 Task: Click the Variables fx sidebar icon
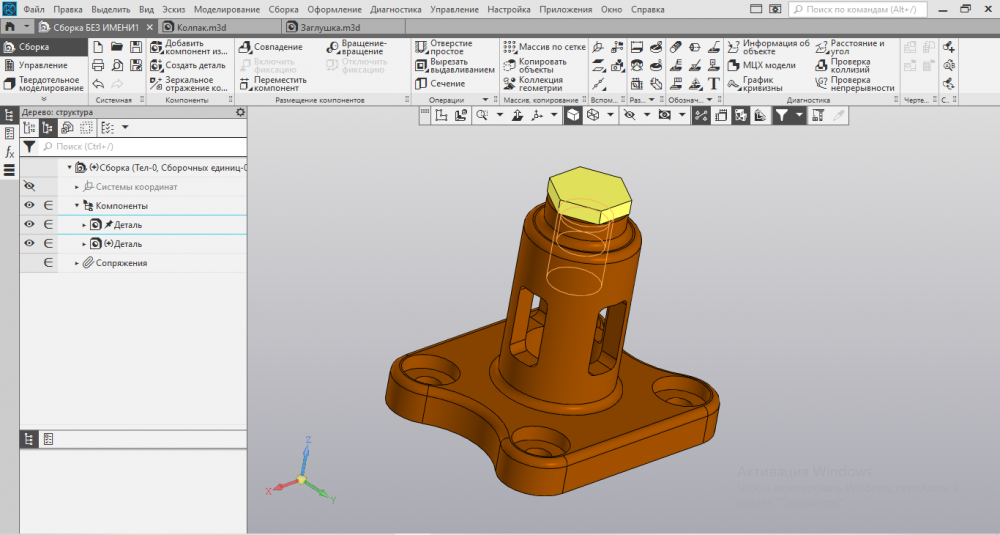(9, 152)
